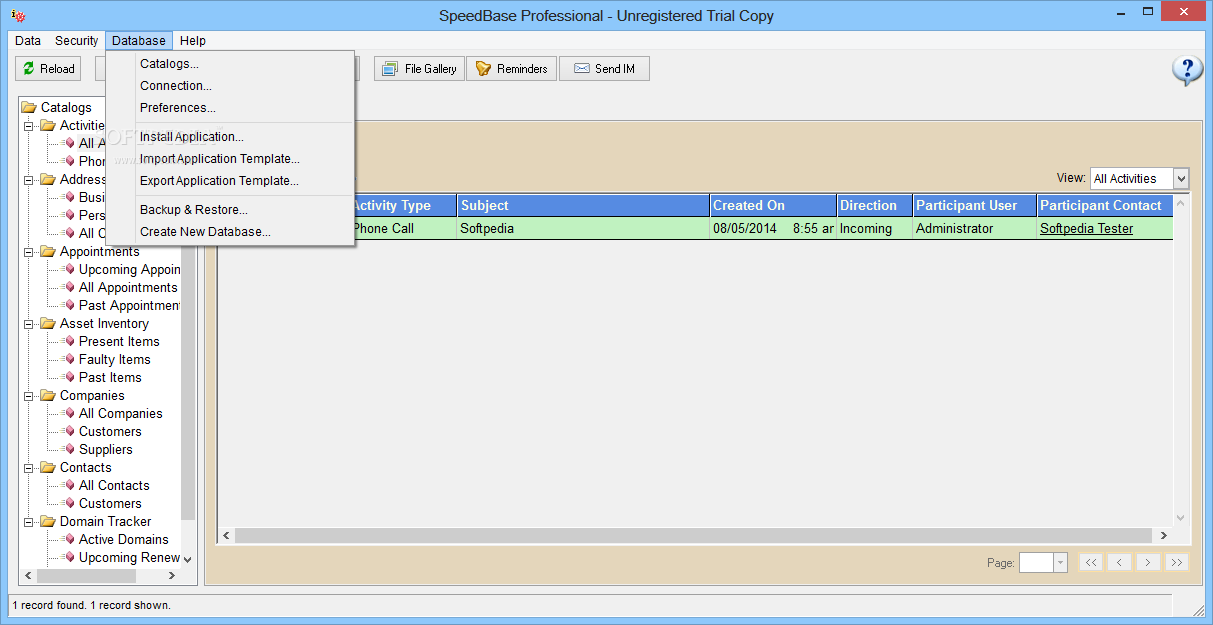1213x625 pixels.
Task: Go to the previous page of records
Action: 1119,562
